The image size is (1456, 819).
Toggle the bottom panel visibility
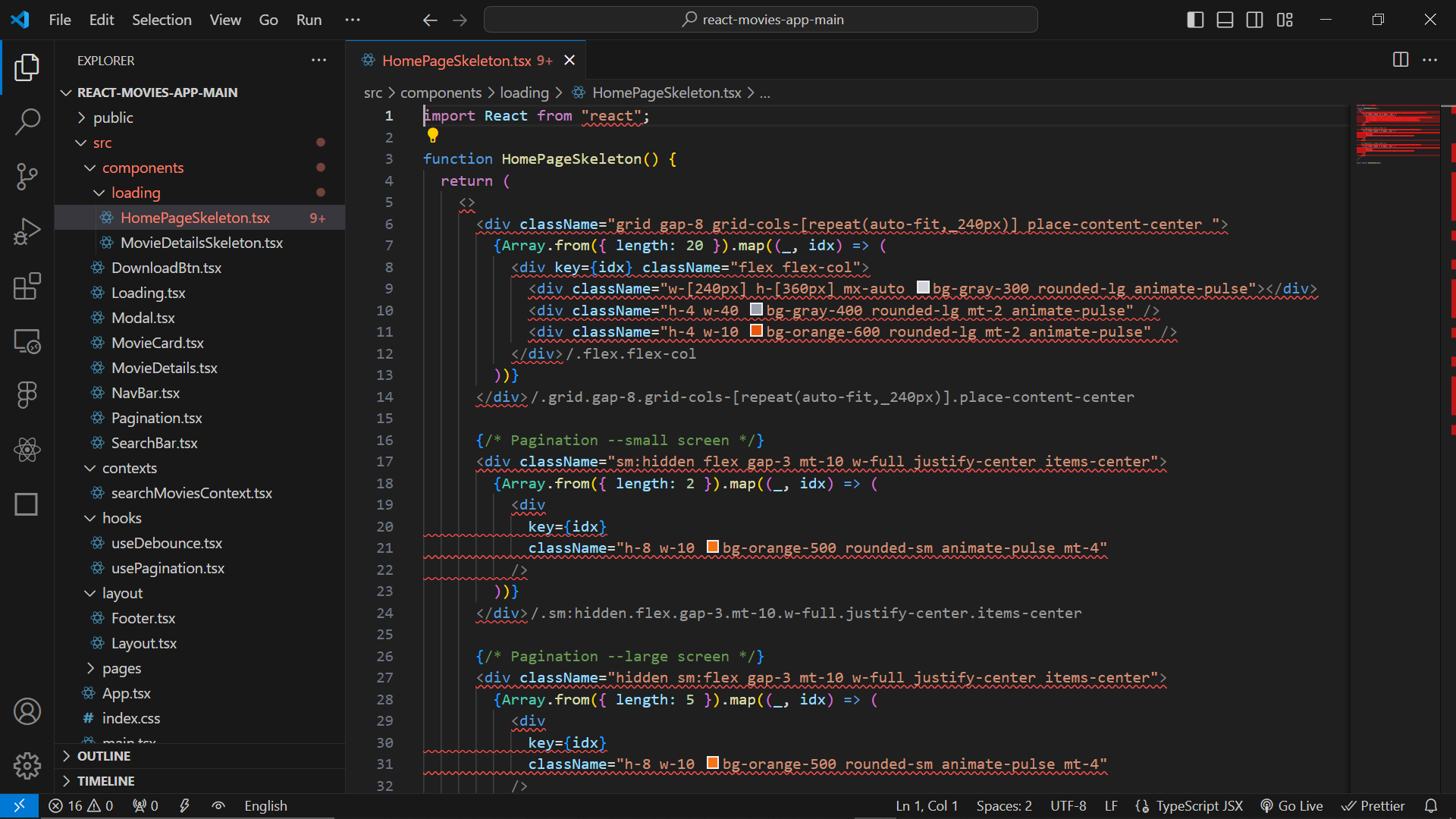click(1225, 20)
